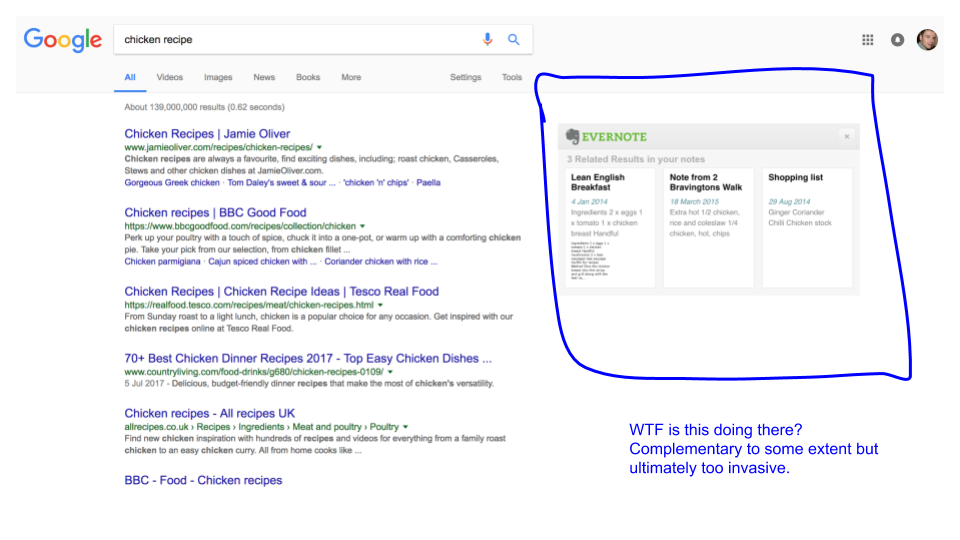Switch to the Videos tab
Image resolution: width=960 pixels, height=540 pixels.
[x=170, y=77]
